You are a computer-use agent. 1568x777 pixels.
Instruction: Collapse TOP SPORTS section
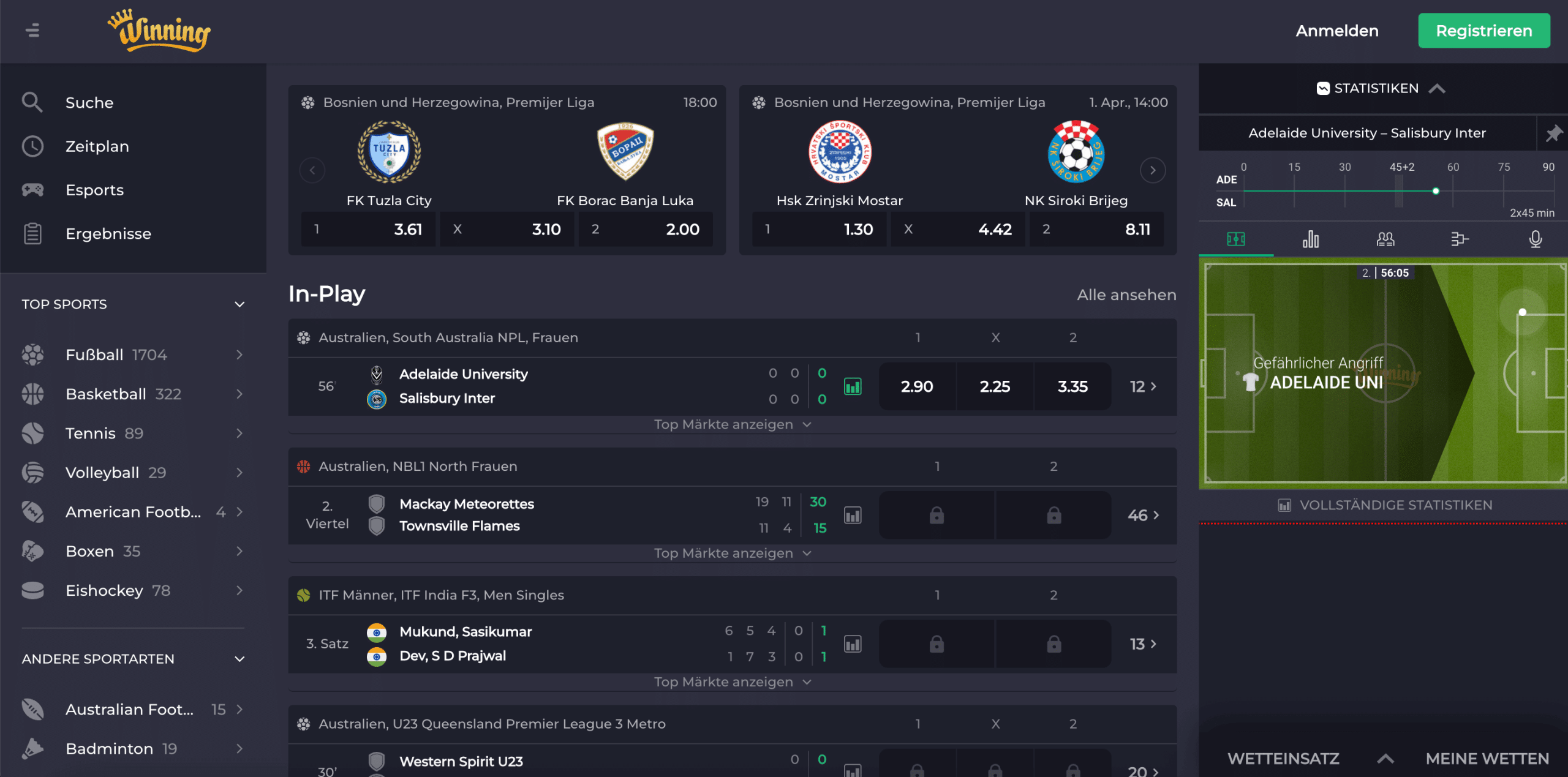(x=239, y=304)
